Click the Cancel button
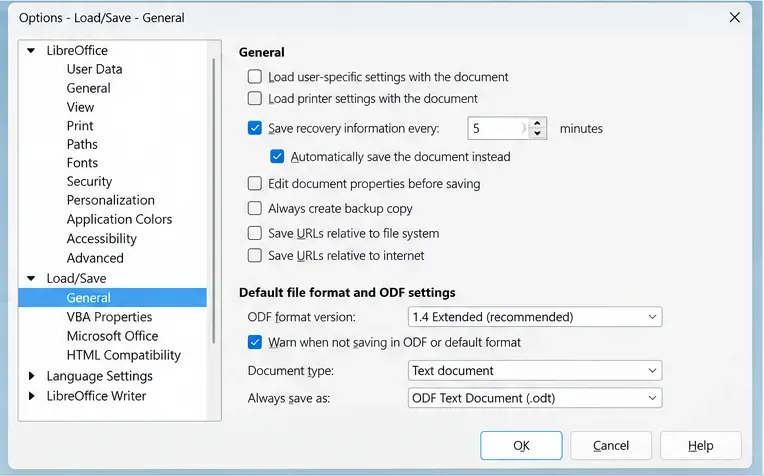 (611, 445)
